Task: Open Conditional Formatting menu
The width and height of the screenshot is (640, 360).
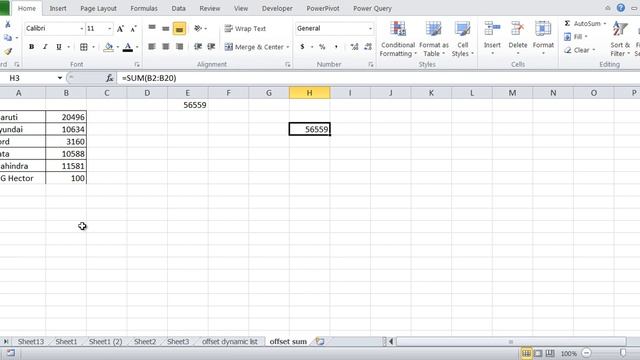Action: point(398,39)
